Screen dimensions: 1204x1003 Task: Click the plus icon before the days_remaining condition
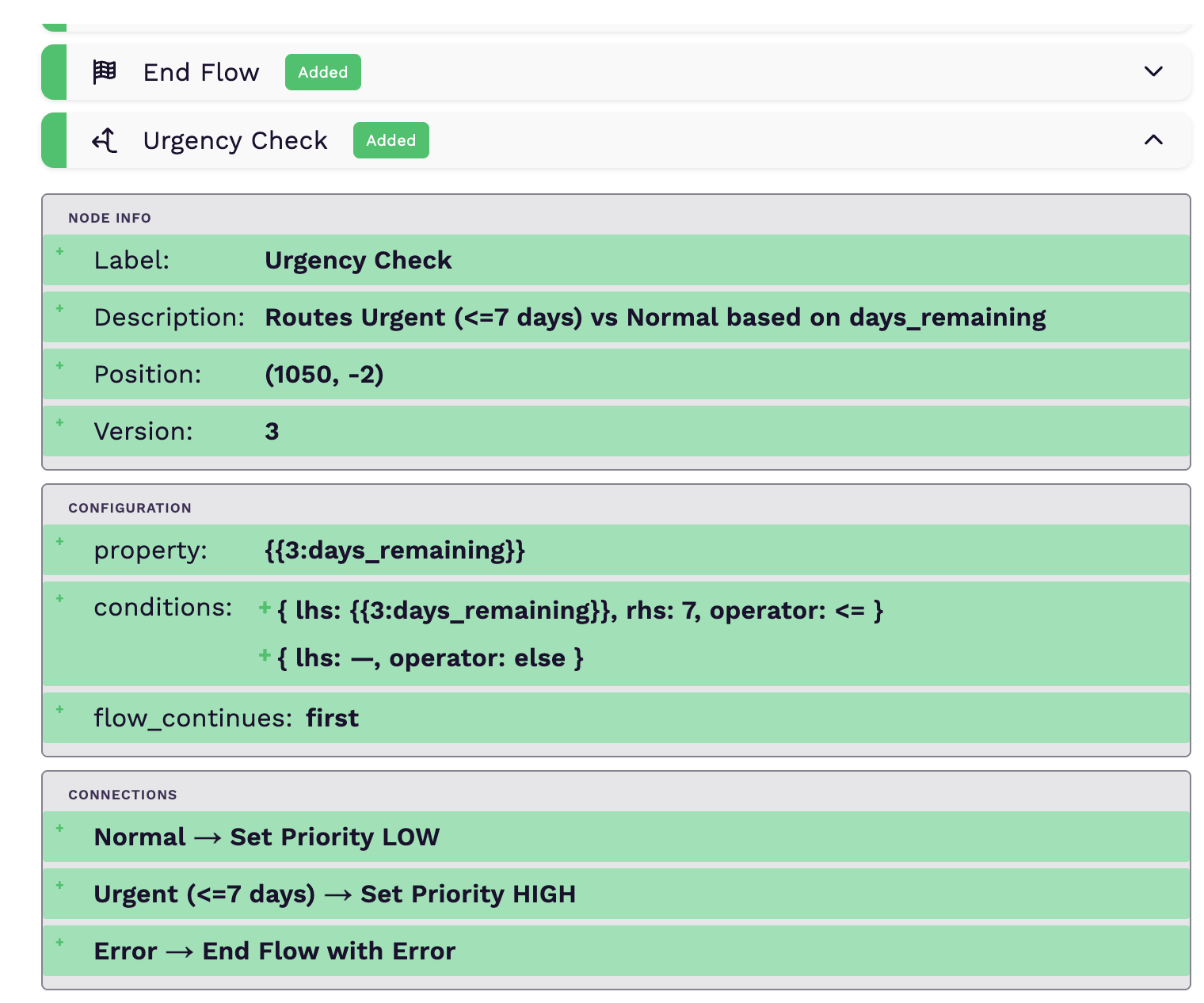click(265, 608)
